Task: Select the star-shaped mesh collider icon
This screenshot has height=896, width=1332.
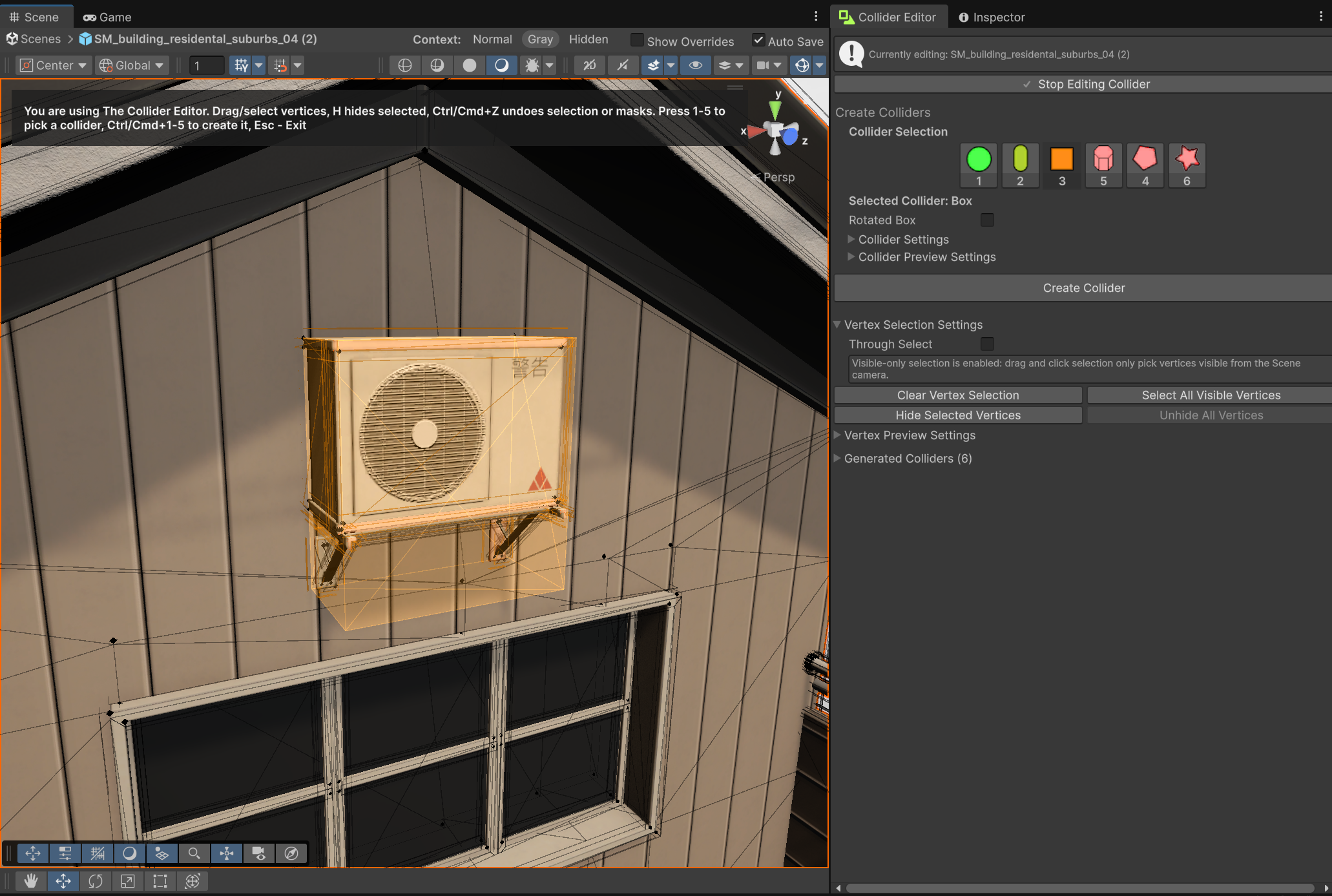Action: click(x=1187, y=160)
